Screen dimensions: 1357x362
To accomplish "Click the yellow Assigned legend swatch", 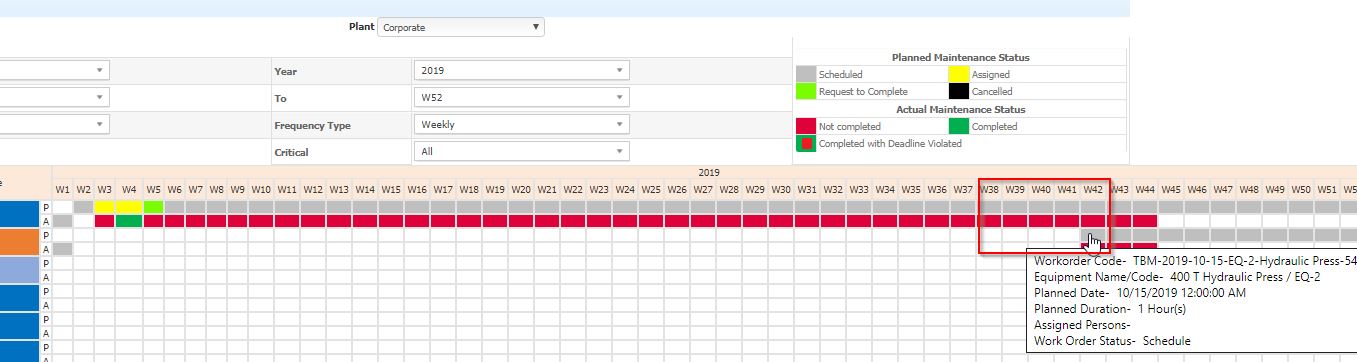I will pos(958,74).
